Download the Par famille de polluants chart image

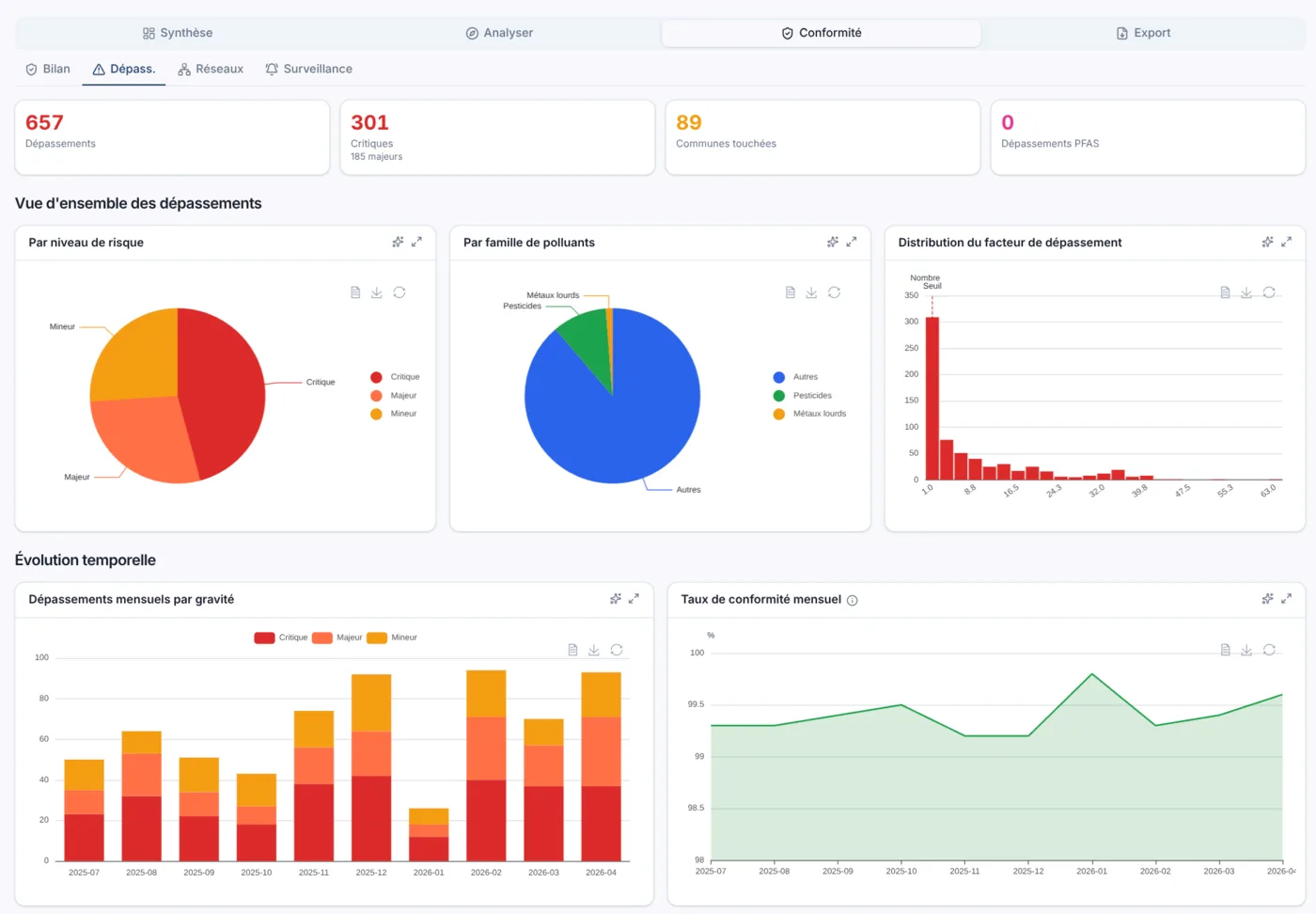(x=811, y=292)
